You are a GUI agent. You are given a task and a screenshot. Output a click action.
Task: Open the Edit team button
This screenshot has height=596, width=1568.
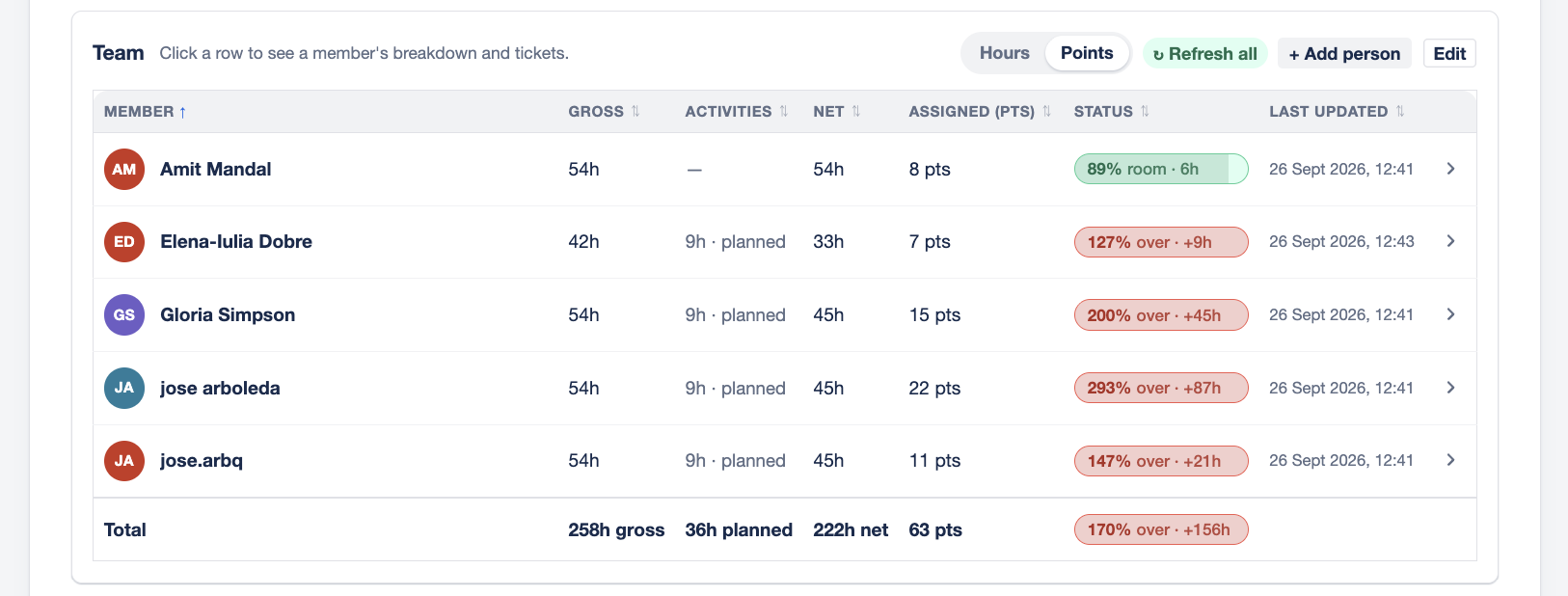coord(1449,54)
